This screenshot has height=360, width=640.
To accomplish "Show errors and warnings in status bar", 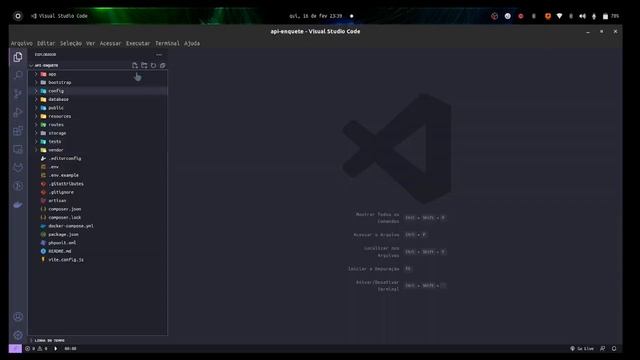I will point(36,349).
